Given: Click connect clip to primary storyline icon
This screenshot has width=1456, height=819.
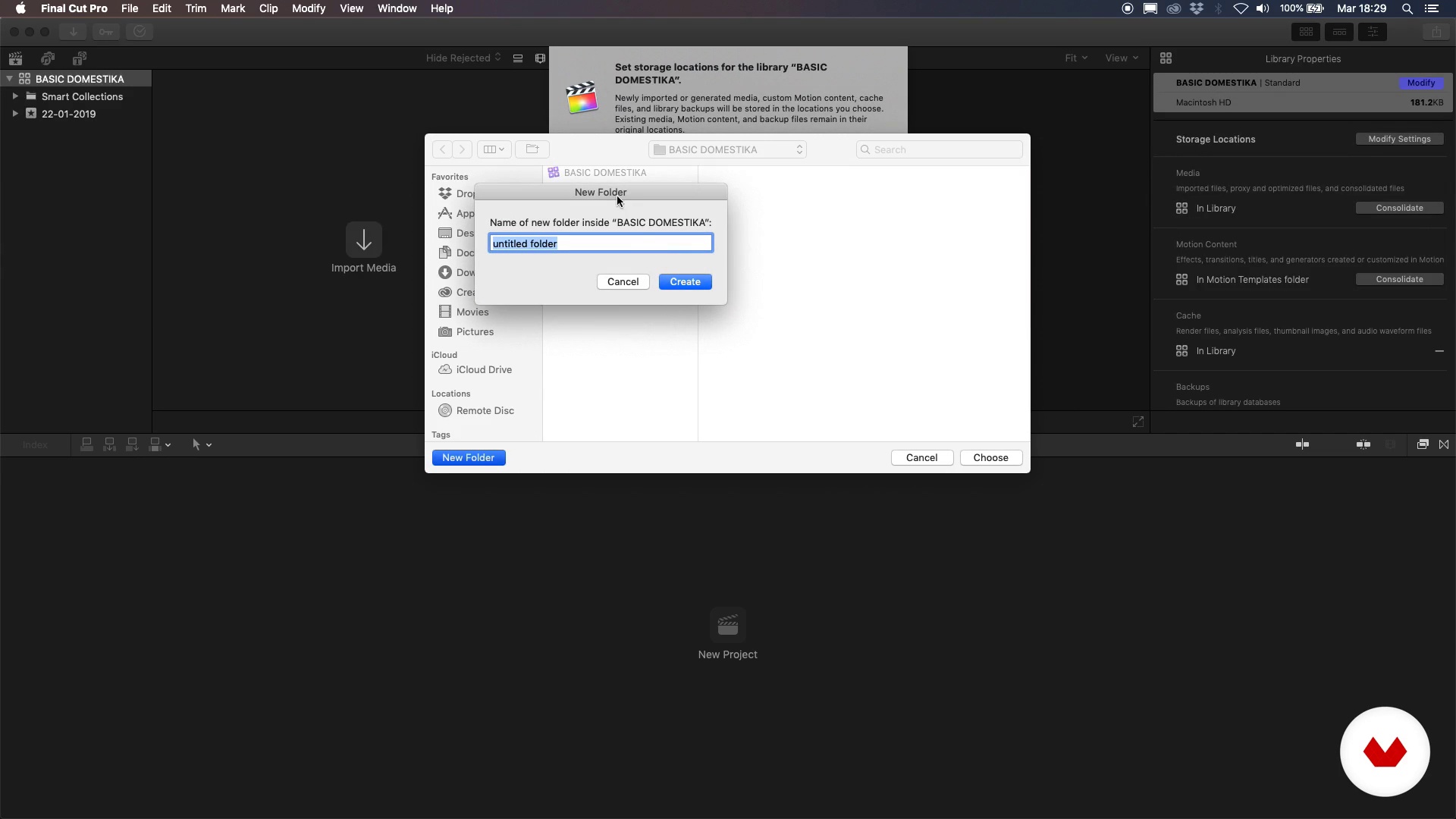Looking at the screenshot, I should pyautogui.click(x=87, y=444).
